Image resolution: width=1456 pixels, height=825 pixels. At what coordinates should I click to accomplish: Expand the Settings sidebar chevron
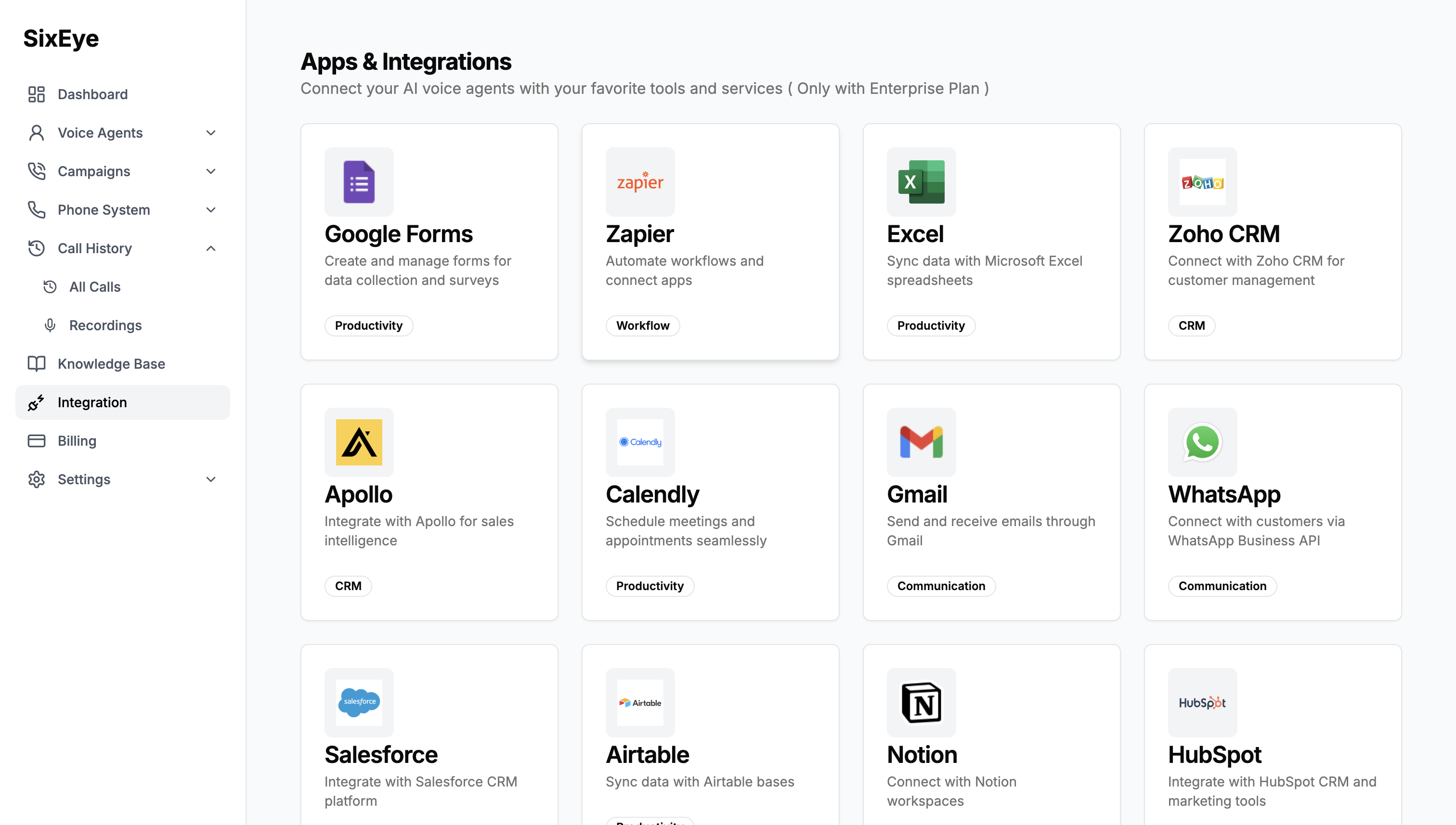point(210,479)
